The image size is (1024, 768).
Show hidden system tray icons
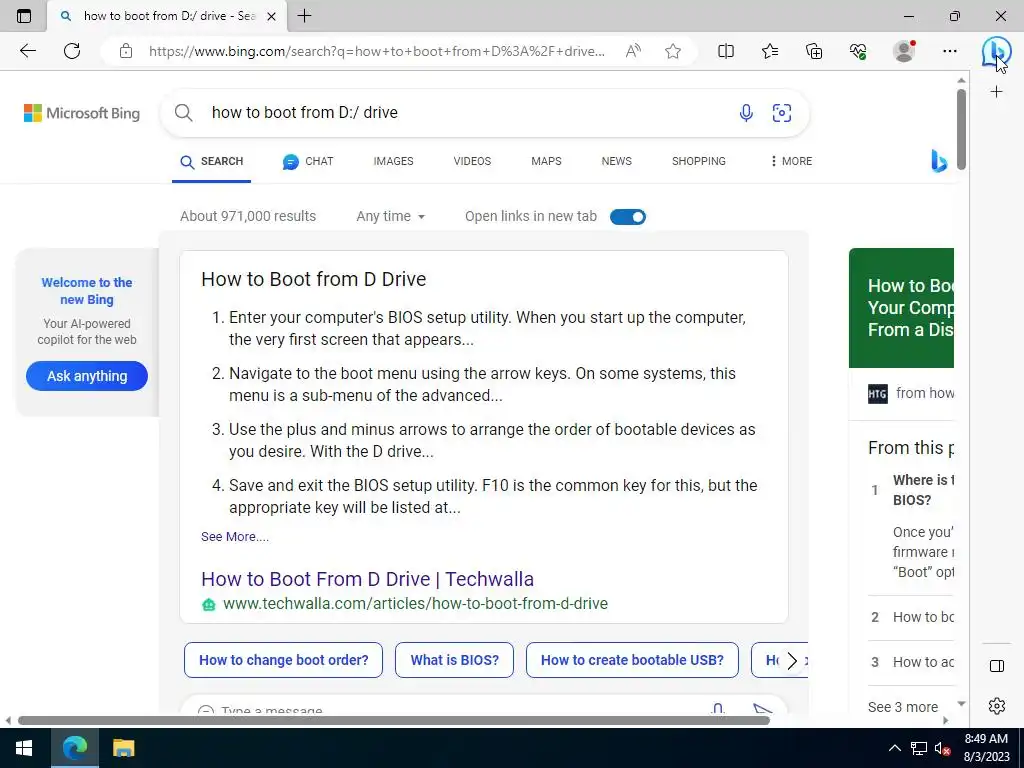[x=895, y=748]
